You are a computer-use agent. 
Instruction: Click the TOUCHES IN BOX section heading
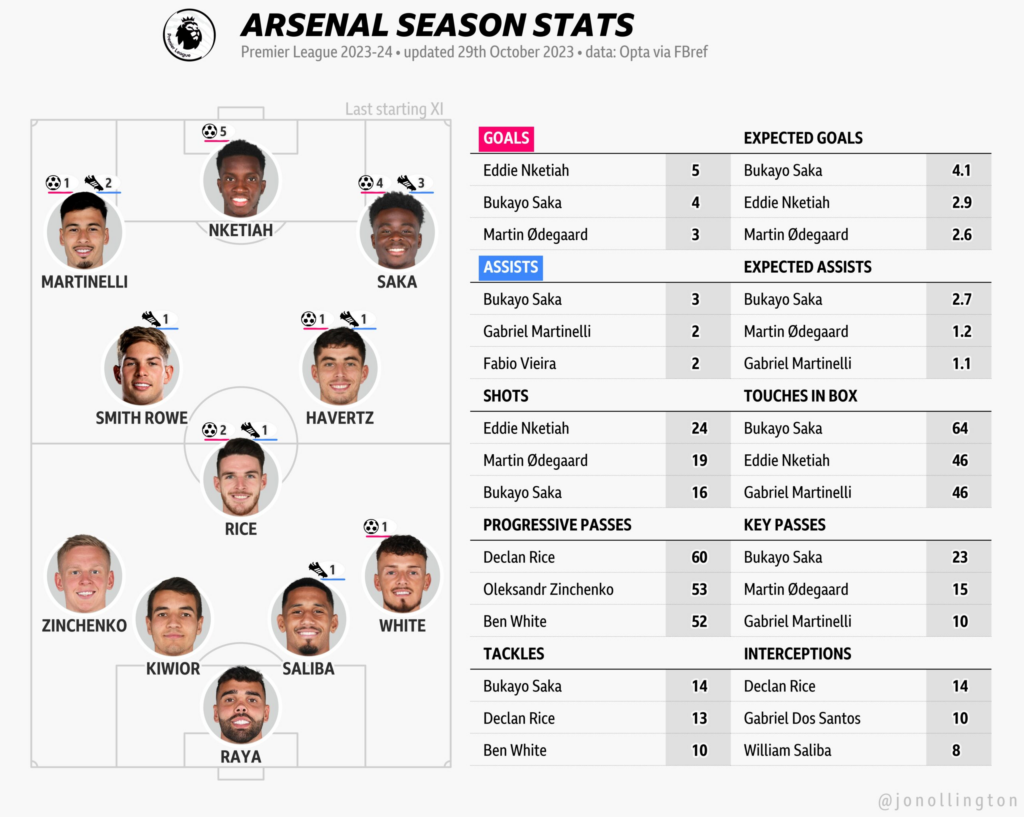click(x=800, y=396)
